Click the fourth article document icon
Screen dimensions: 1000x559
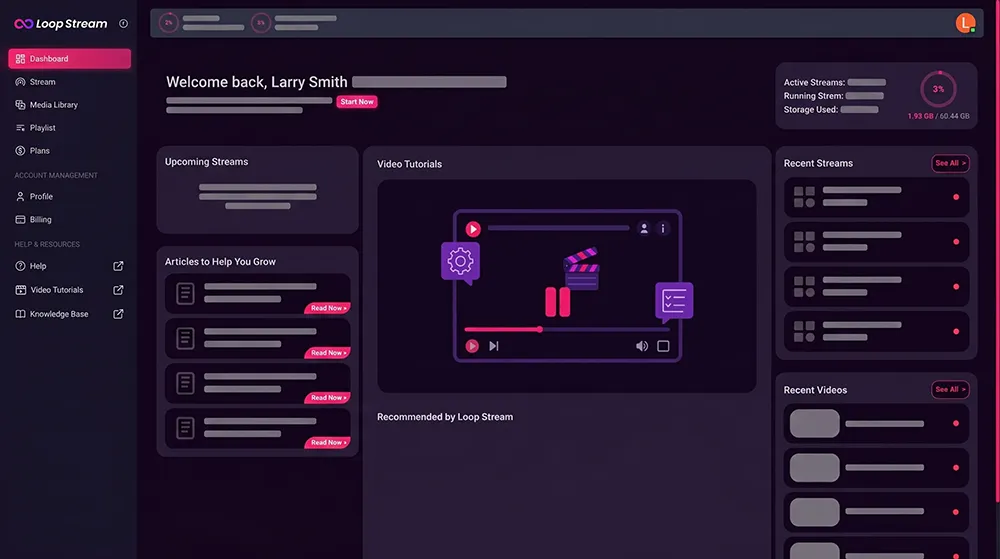(185, 428)
